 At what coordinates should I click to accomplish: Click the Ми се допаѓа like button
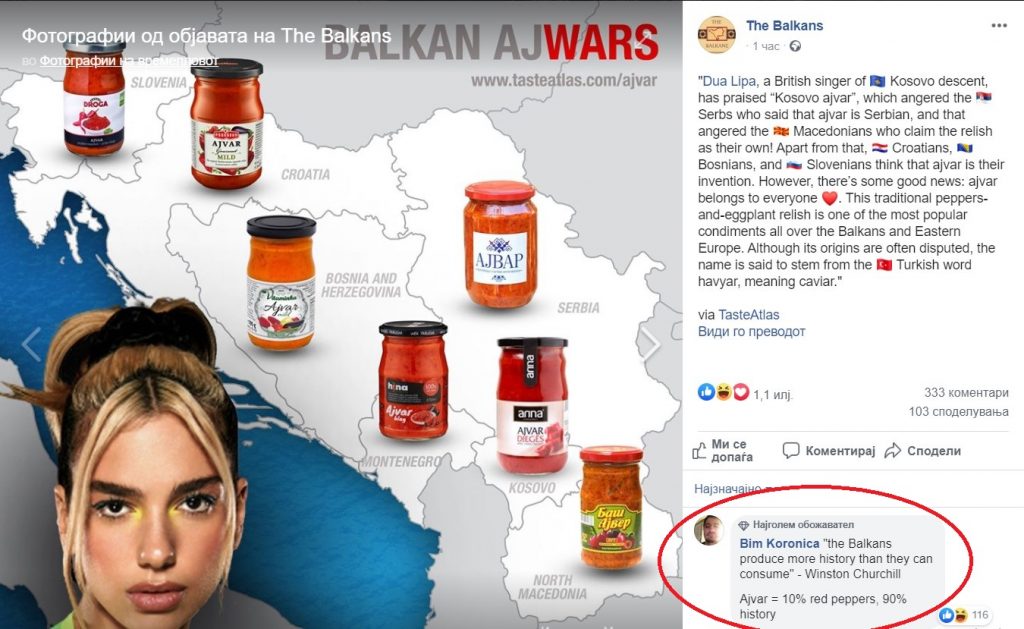coord(723,451)
